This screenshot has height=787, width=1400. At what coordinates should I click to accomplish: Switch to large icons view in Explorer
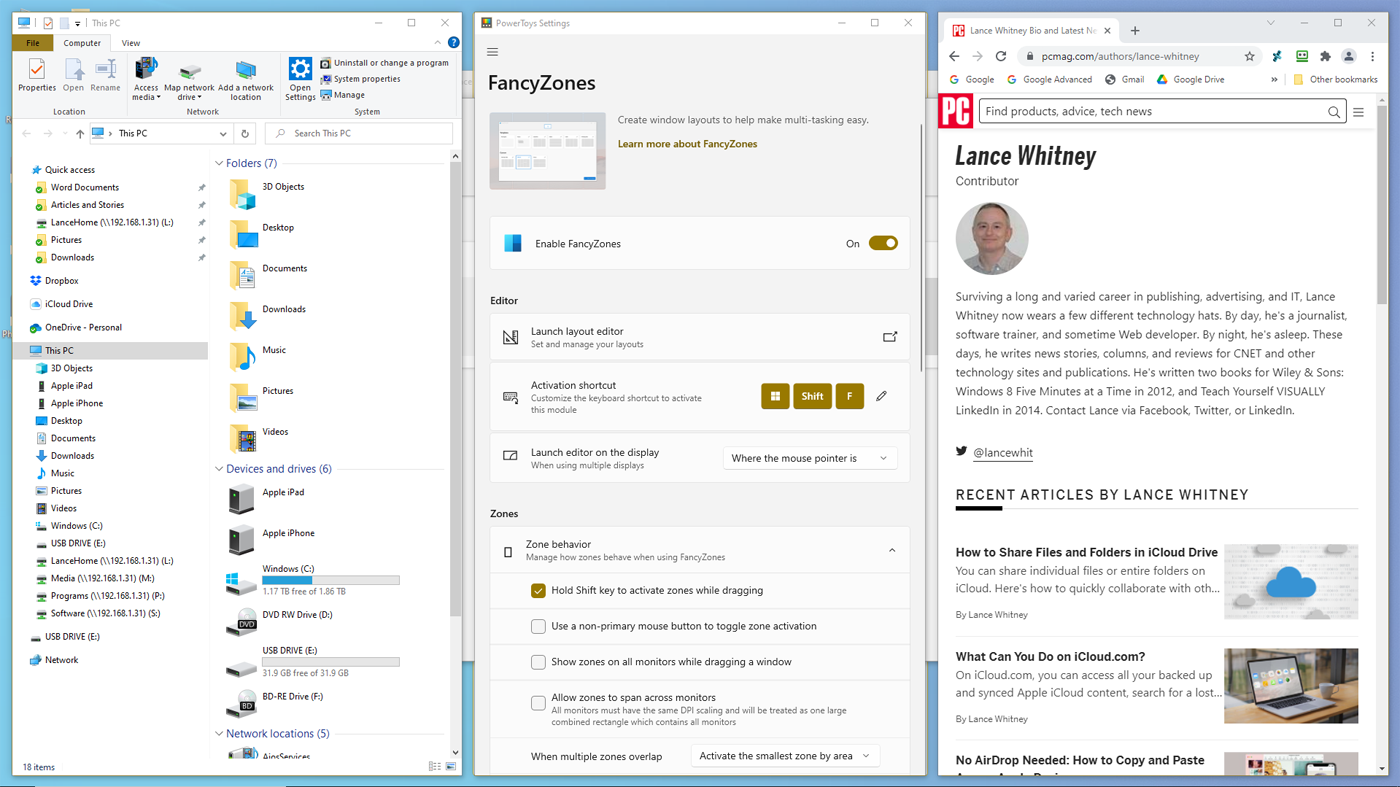[x=451, y=767]
